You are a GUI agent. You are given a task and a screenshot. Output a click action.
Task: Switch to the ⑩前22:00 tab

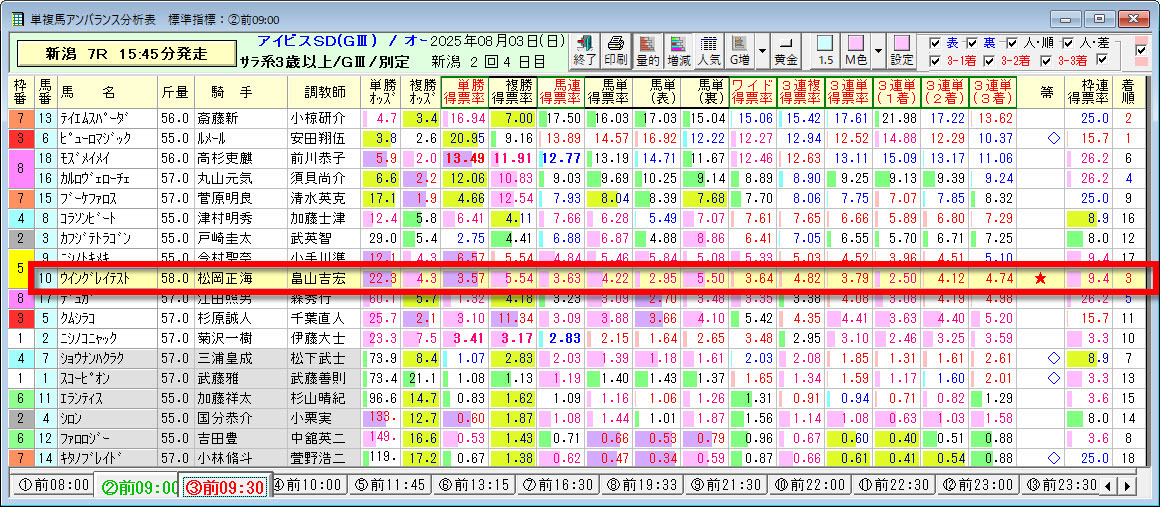tap(808, 486)
